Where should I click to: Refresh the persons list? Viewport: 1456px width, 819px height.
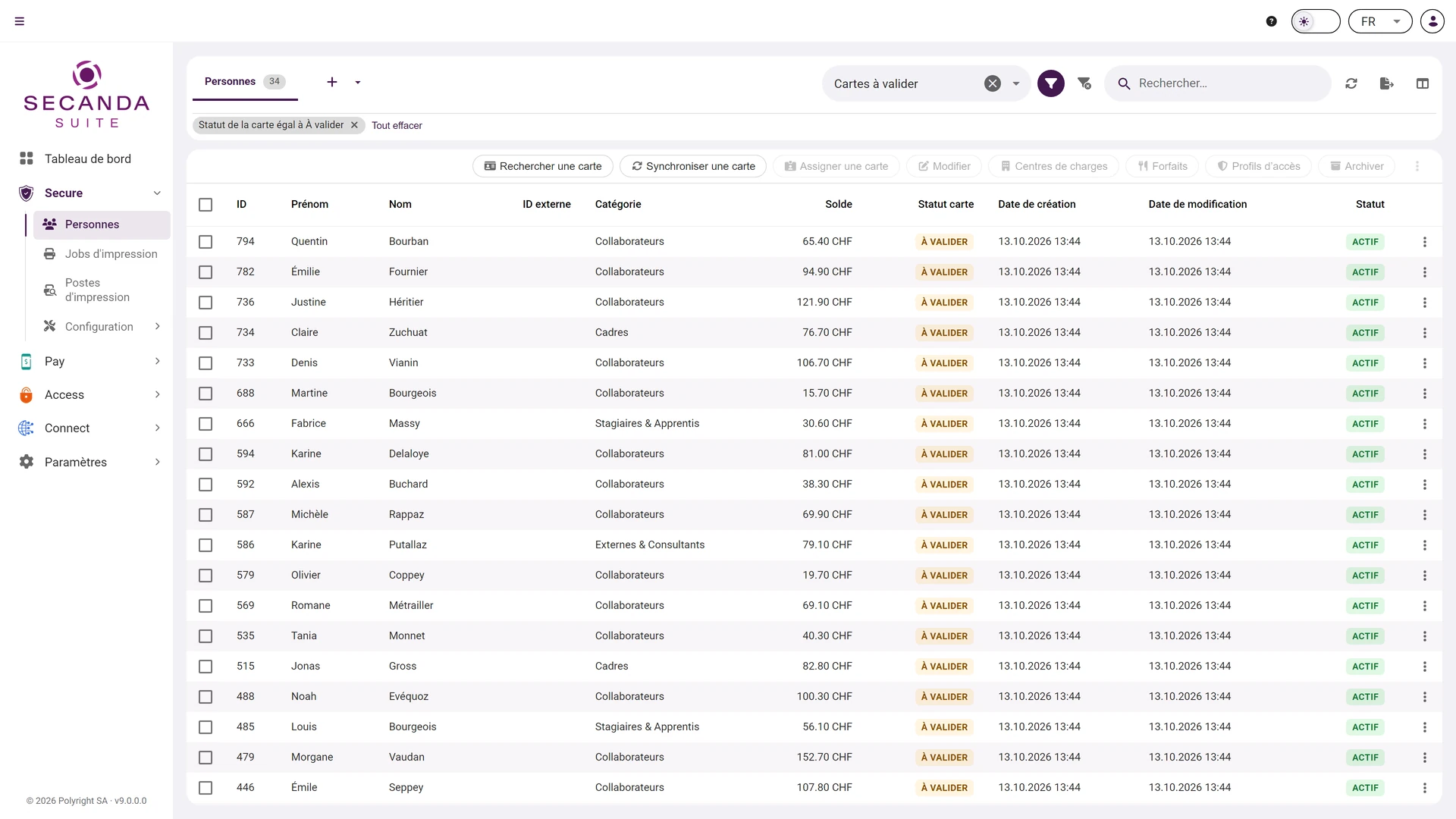click(1351, 83)
